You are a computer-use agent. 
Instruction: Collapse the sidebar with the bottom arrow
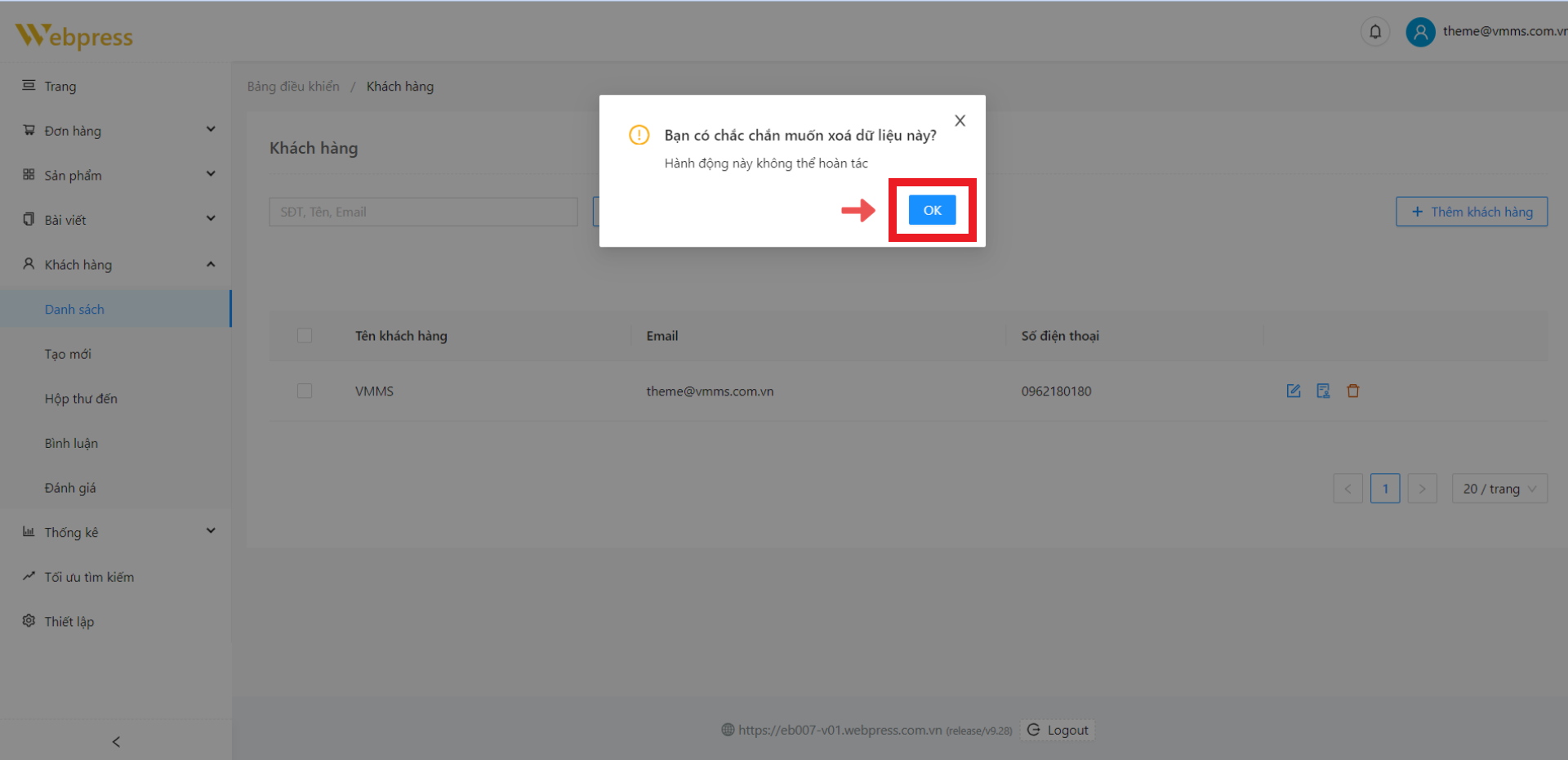(116, 741)
